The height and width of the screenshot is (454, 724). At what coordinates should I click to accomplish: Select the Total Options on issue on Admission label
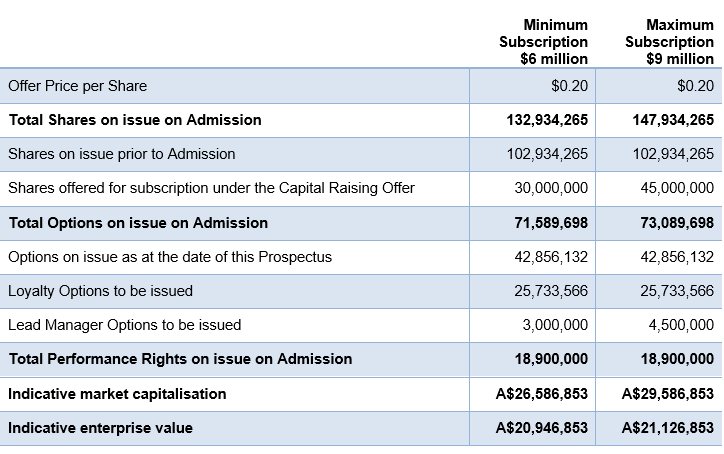pos(138,223)
